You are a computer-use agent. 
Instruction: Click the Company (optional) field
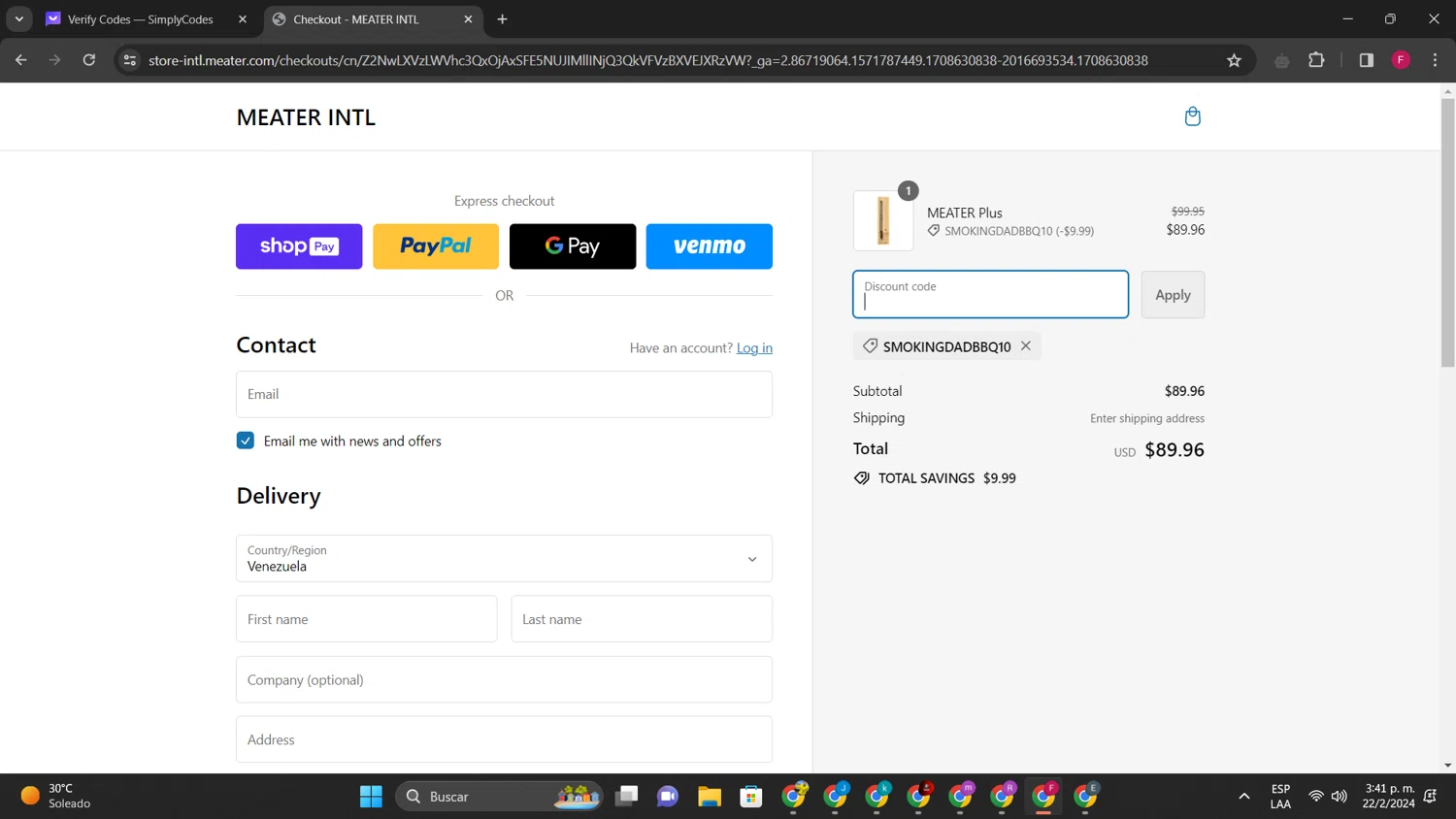click(504, 679)
